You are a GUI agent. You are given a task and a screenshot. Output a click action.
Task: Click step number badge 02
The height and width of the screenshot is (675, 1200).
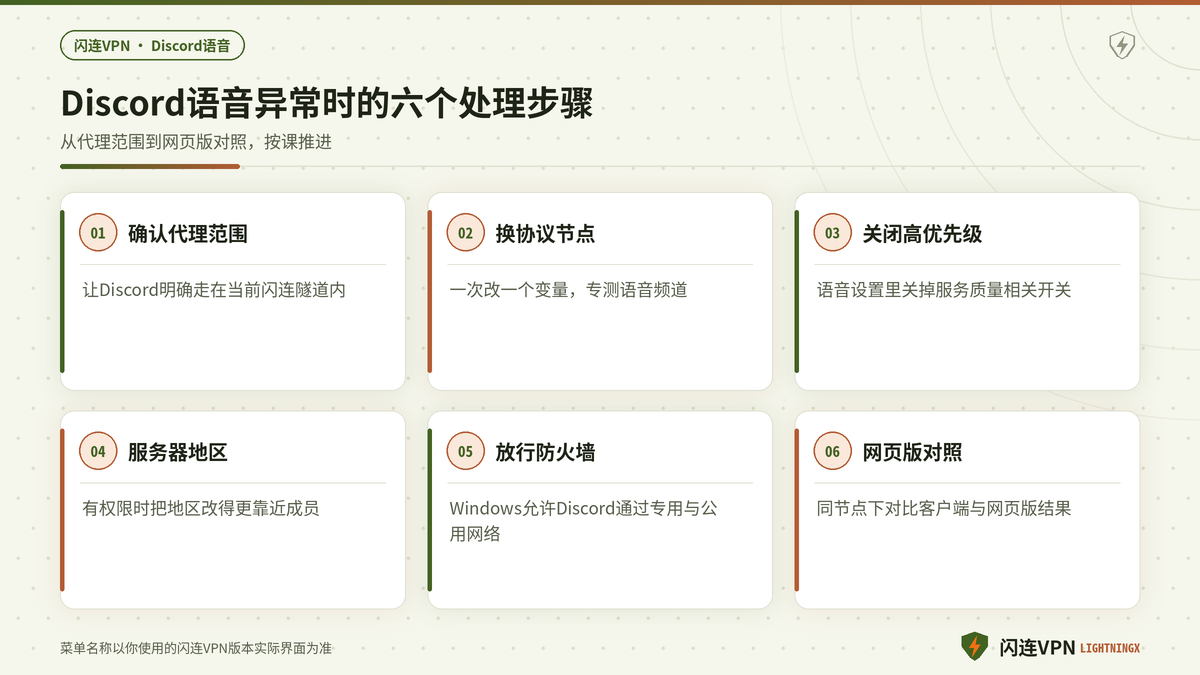pyautogui.click(x=465, y=233)
